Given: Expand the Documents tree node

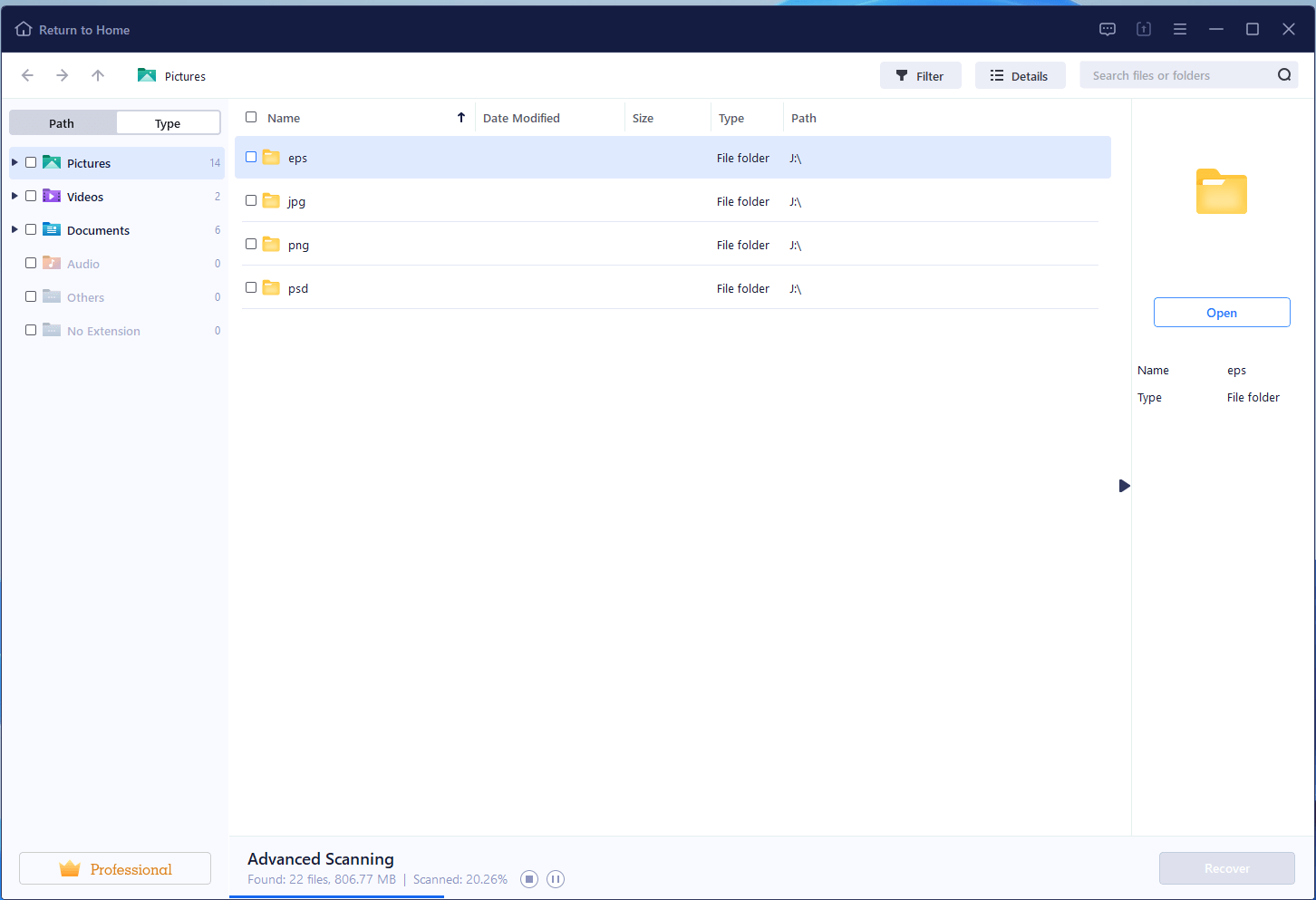Looking at the screenshot, I should click(x=15, y=229).
